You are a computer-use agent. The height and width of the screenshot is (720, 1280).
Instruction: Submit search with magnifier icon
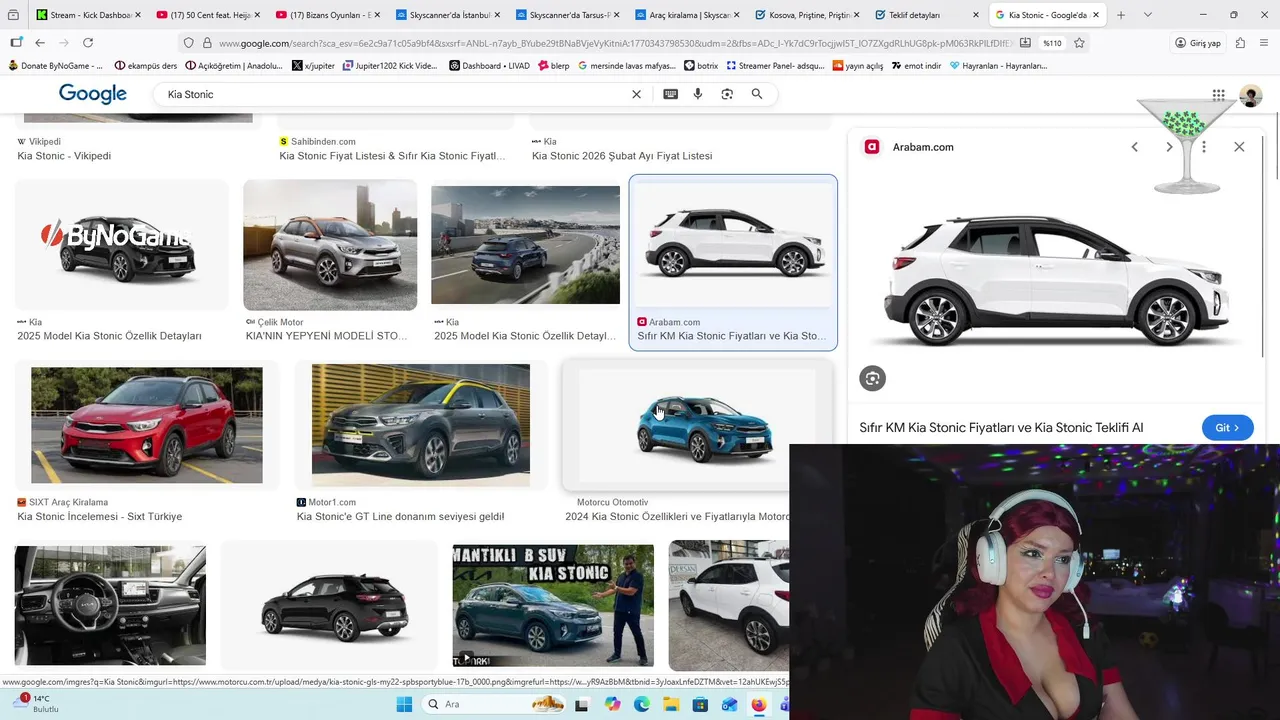click(x=757, y=94)
